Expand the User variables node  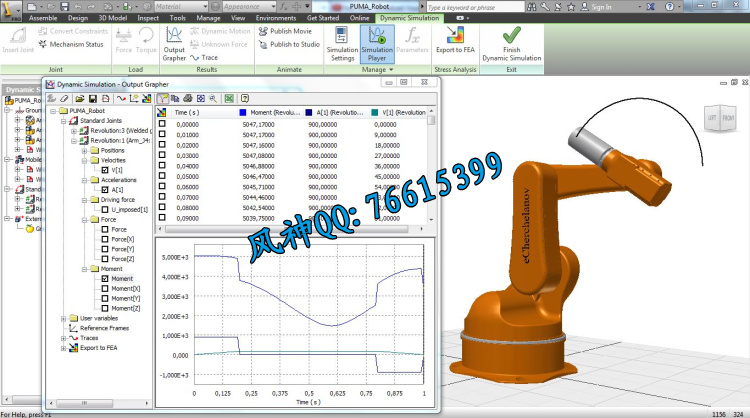point(64,318)
